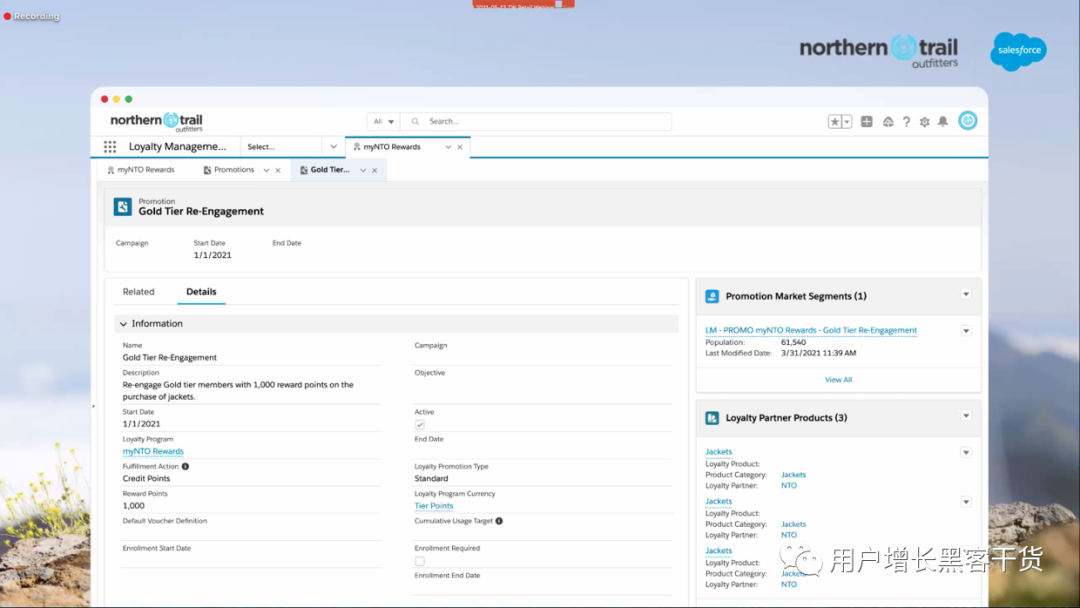Click the search magnifier icon
Screen dimensions: 1080x608
click(415, 121)
